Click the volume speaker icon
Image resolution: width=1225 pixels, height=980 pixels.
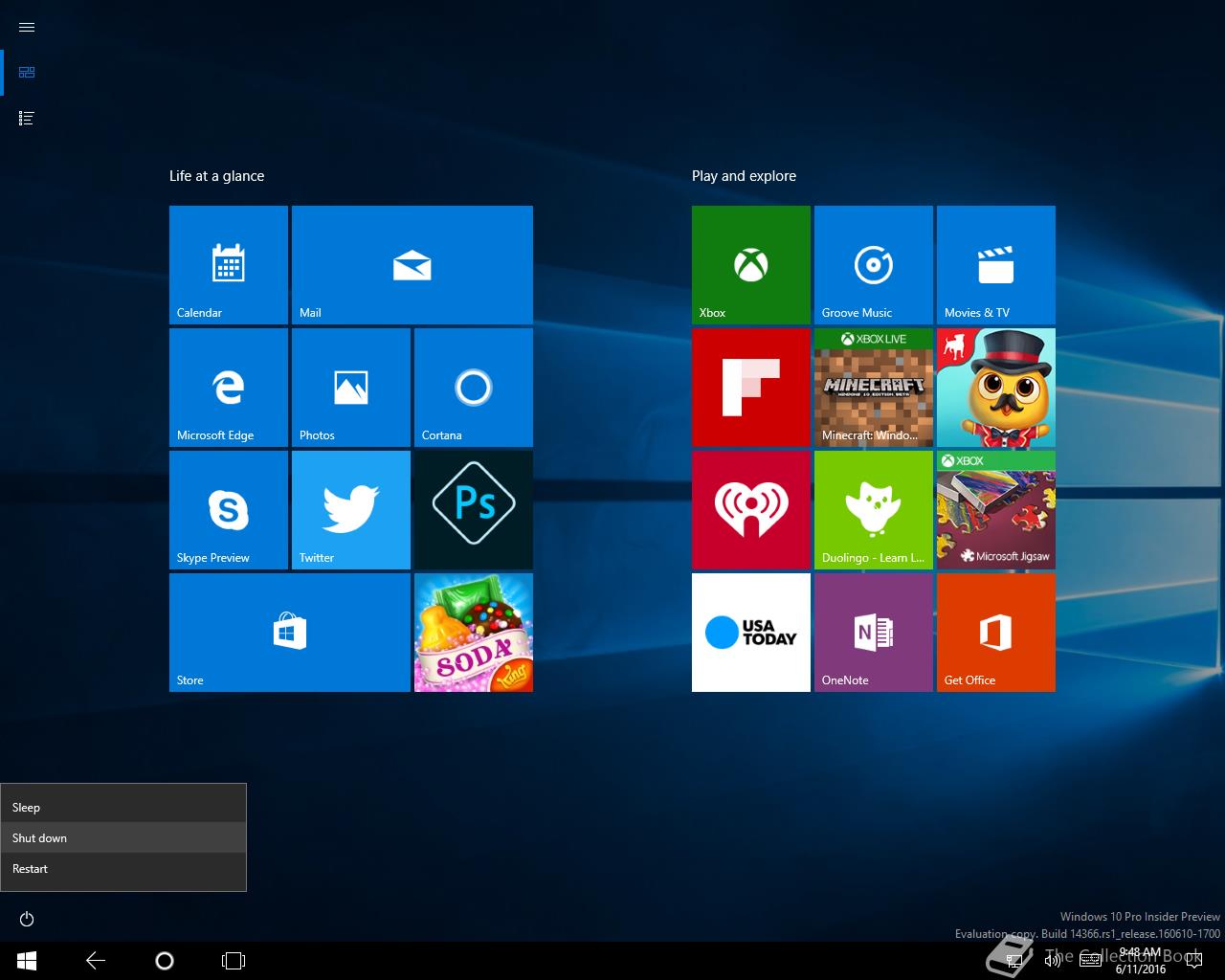point(1053,961)
